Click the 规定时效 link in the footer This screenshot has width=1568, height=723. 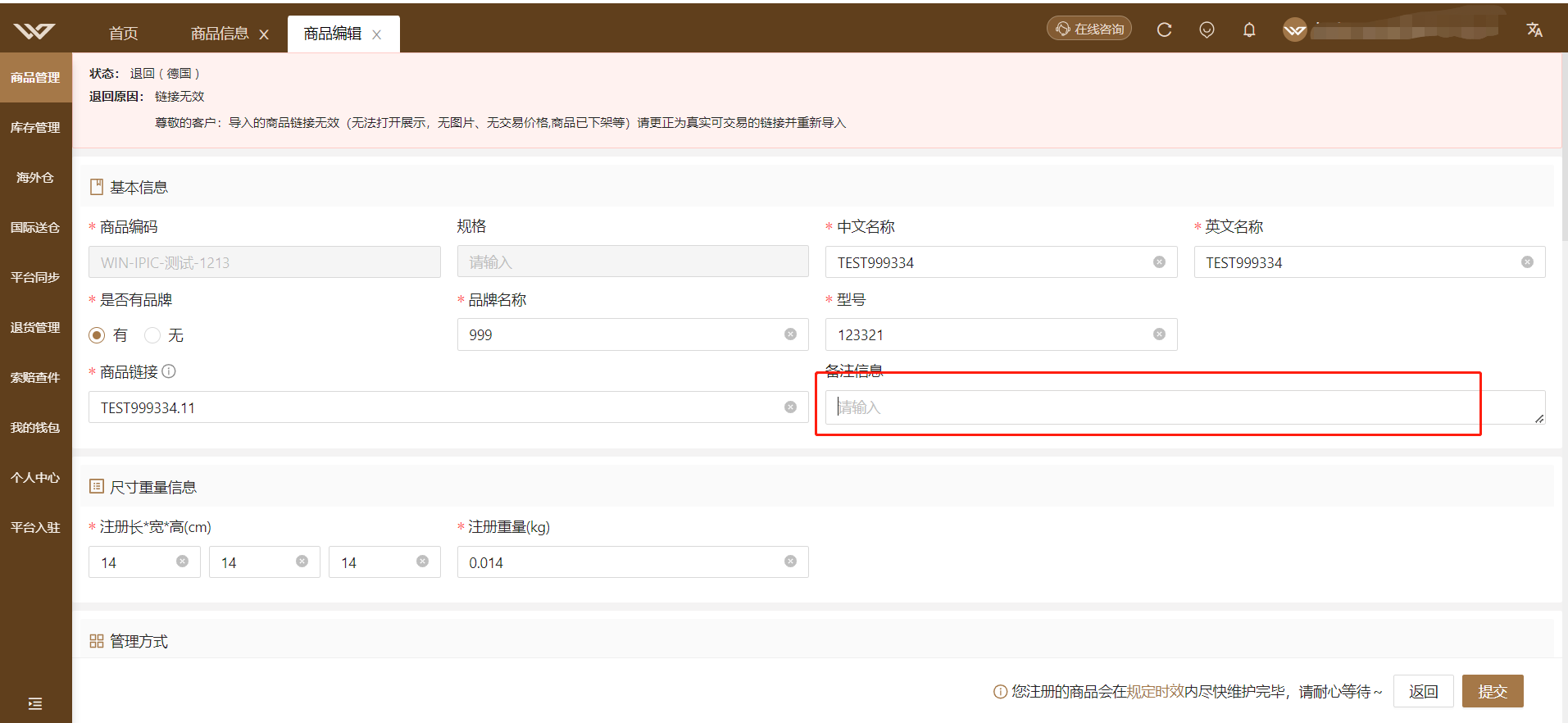click(1156, 691)
